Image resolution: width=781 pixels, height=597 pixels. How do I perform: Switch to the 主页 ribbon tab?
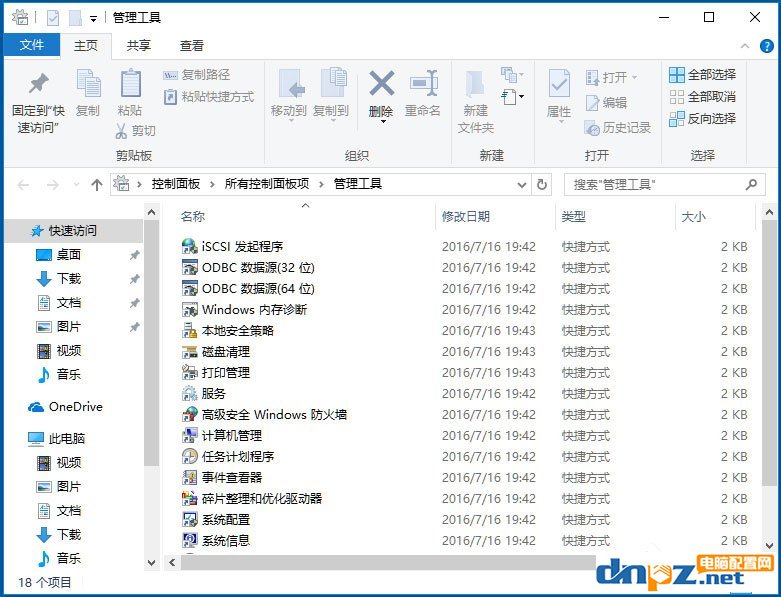(x=86, y=46)
